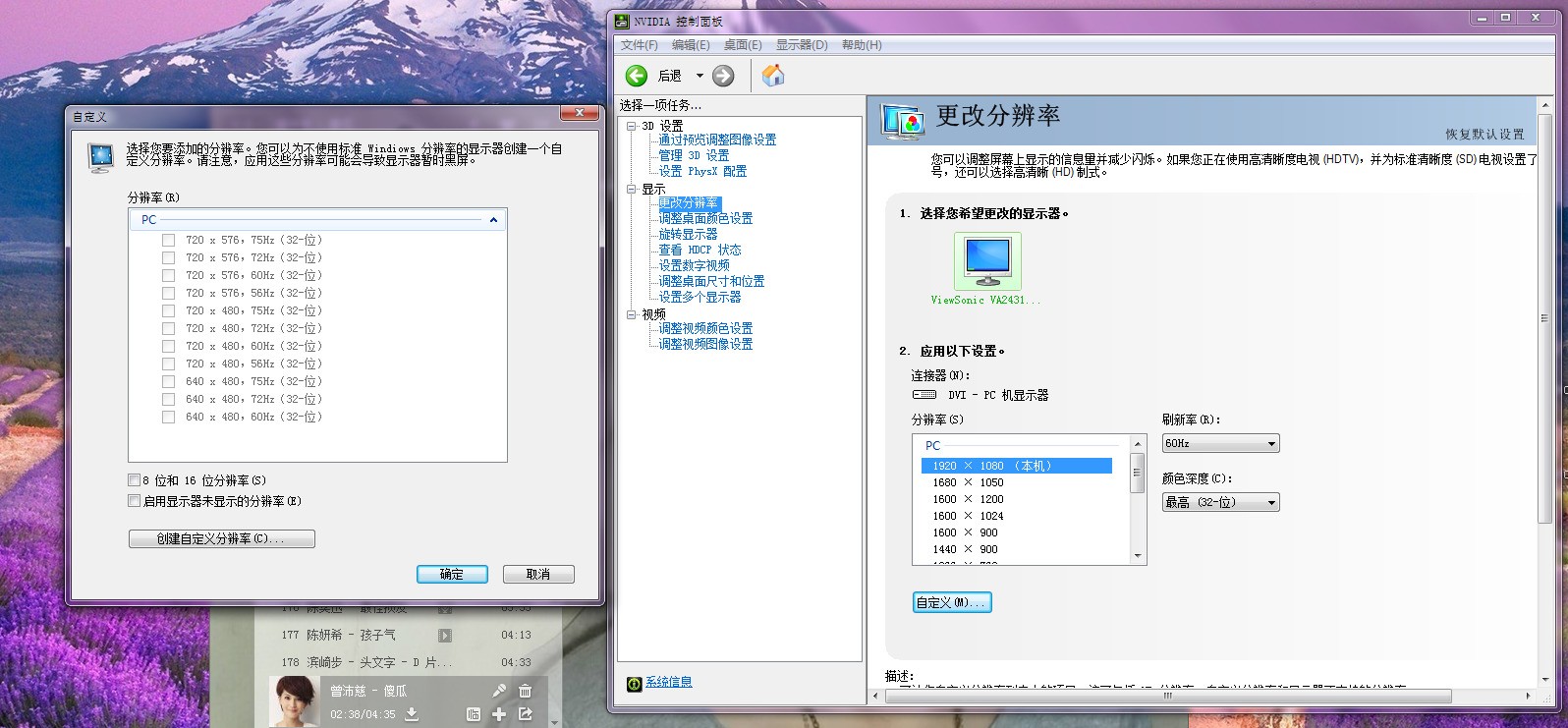Click the lyrics icon in music player
1568x728 pixels.
[x=474, y=714]
